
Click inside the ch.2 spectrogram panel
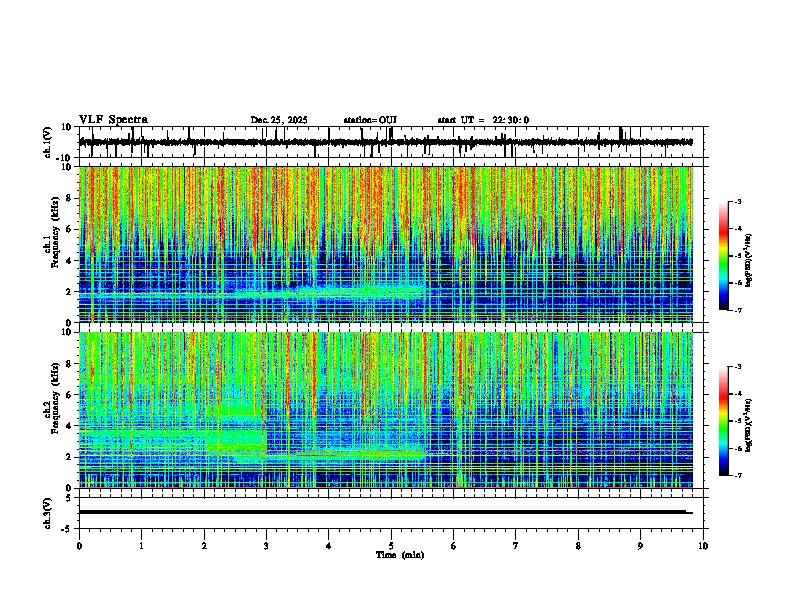point(386,410)
